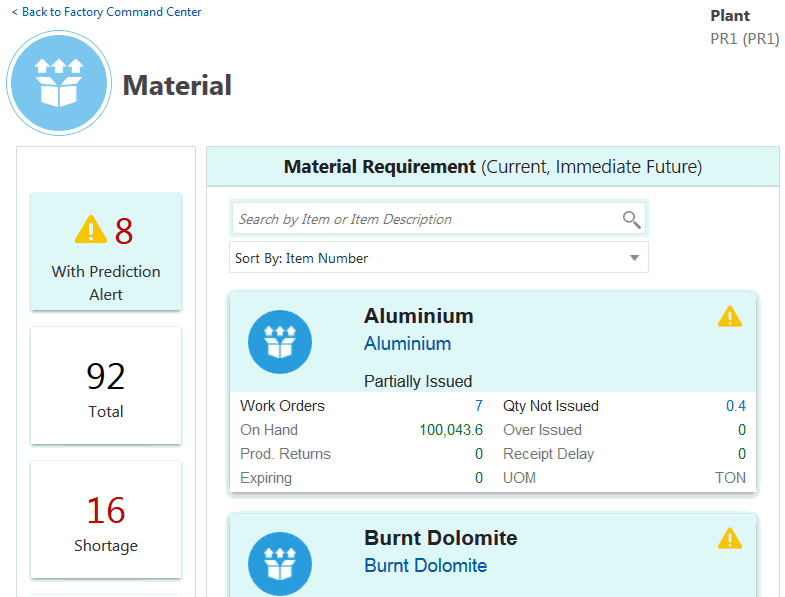
Task: Select the 16 Shortage tile
Action: pyautogui.click(x=106, y=520)
